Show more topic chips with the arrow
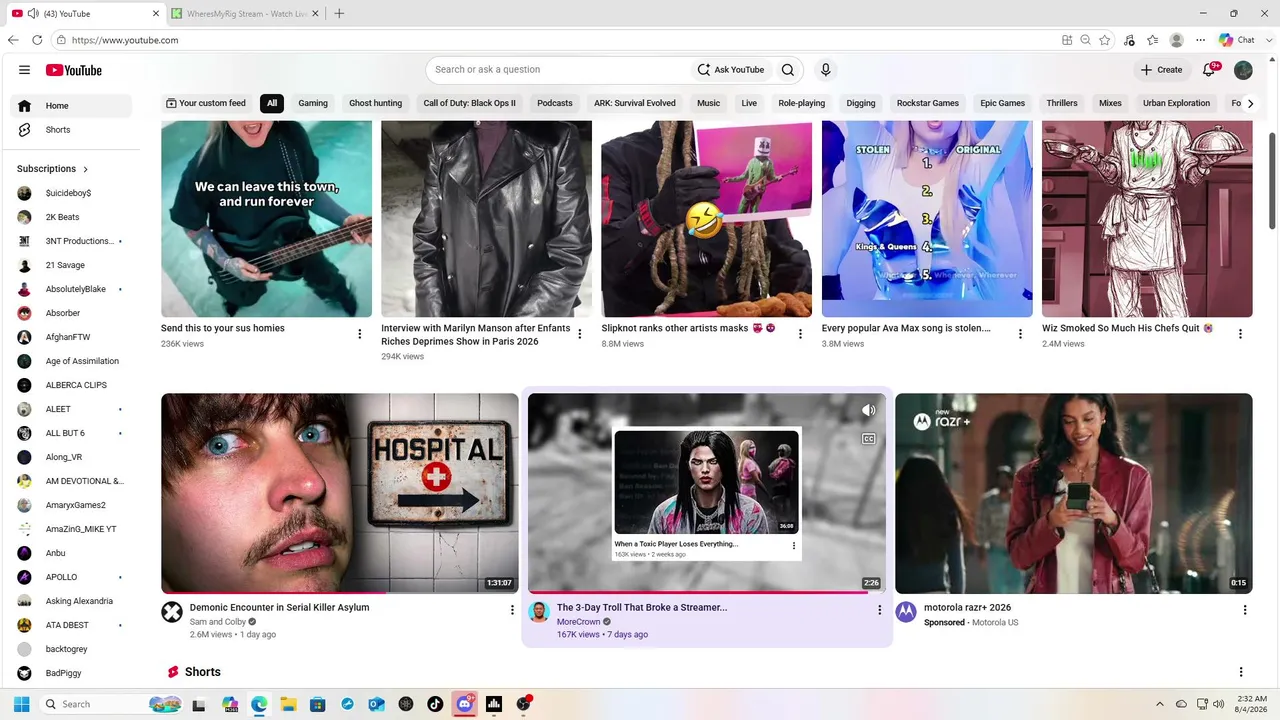 click(x=1249, y=103)
